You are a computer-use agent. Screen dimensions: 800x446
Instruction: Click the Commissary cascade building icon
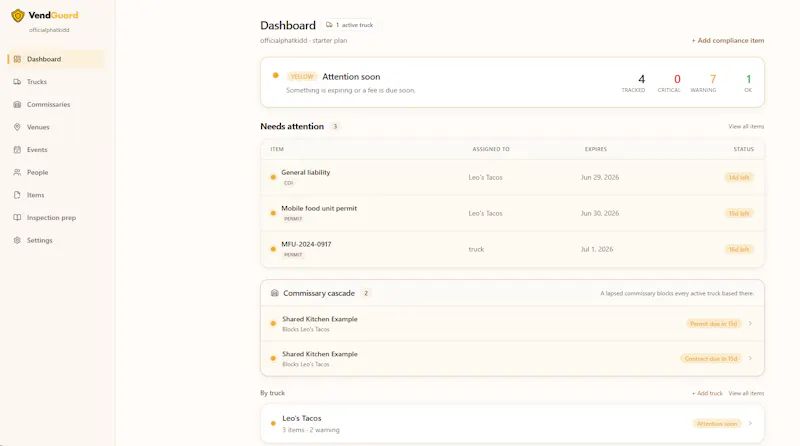pos(274,293)
